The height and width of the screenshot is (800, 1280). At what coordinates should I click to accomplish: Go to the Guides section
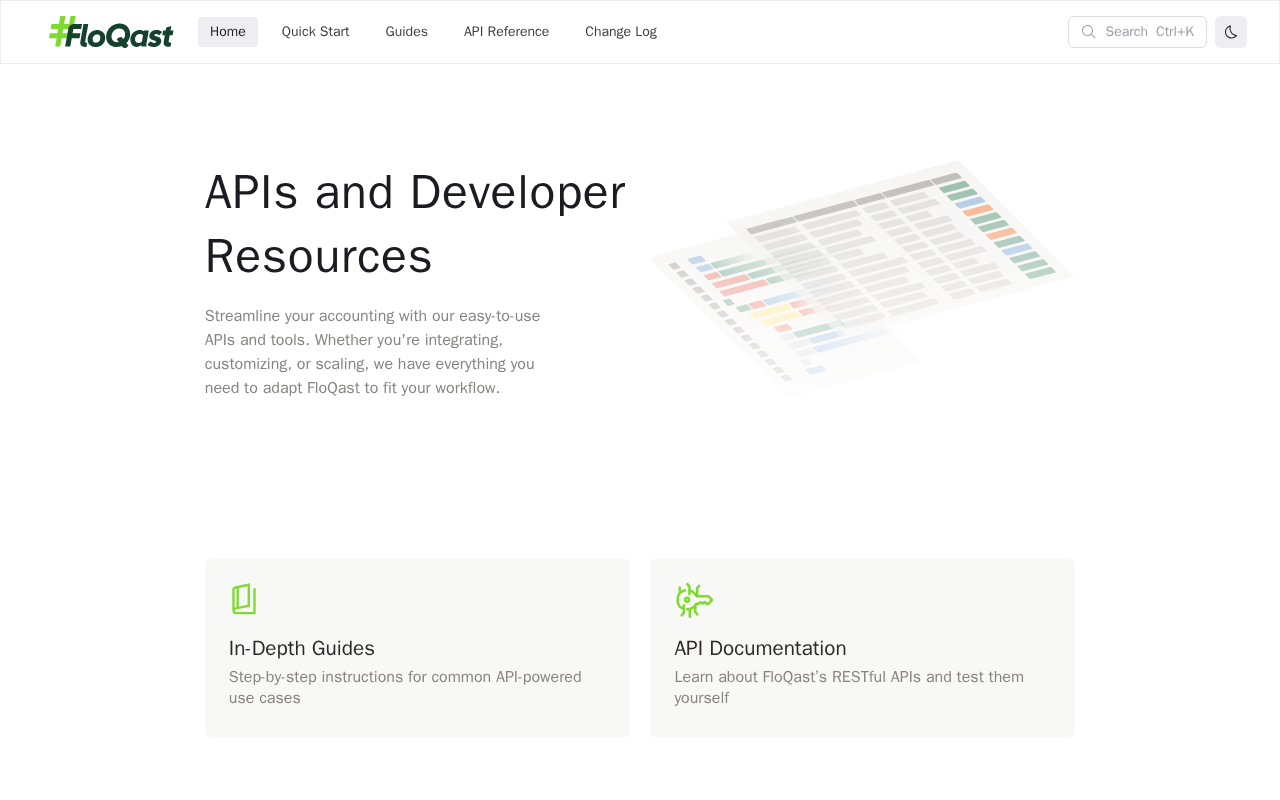[x=406, y=32]
